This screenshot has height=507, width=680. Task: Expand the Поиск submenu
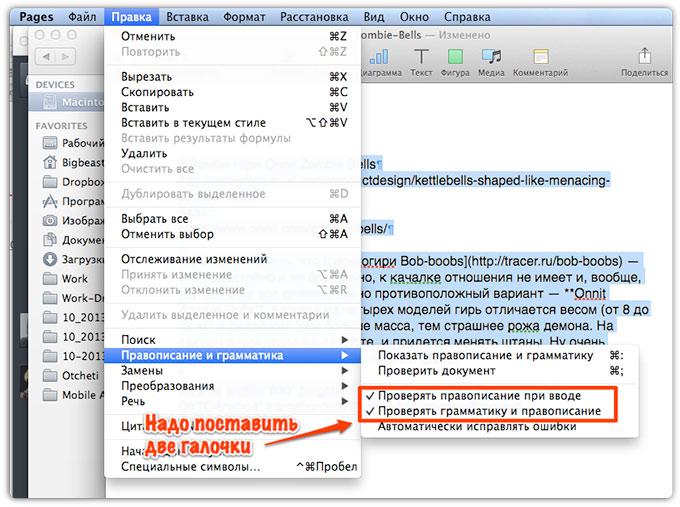click(x=233, y=340)
